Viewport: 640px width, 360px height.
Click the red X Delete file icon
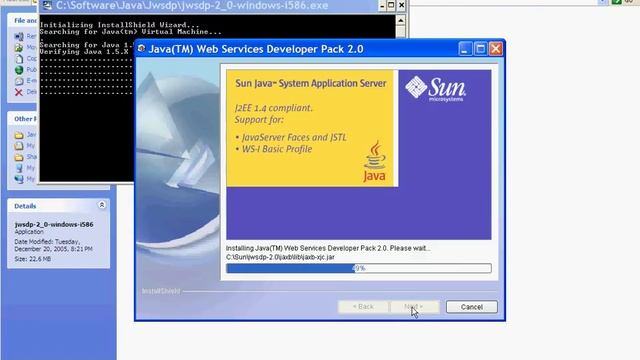(19, 92)
